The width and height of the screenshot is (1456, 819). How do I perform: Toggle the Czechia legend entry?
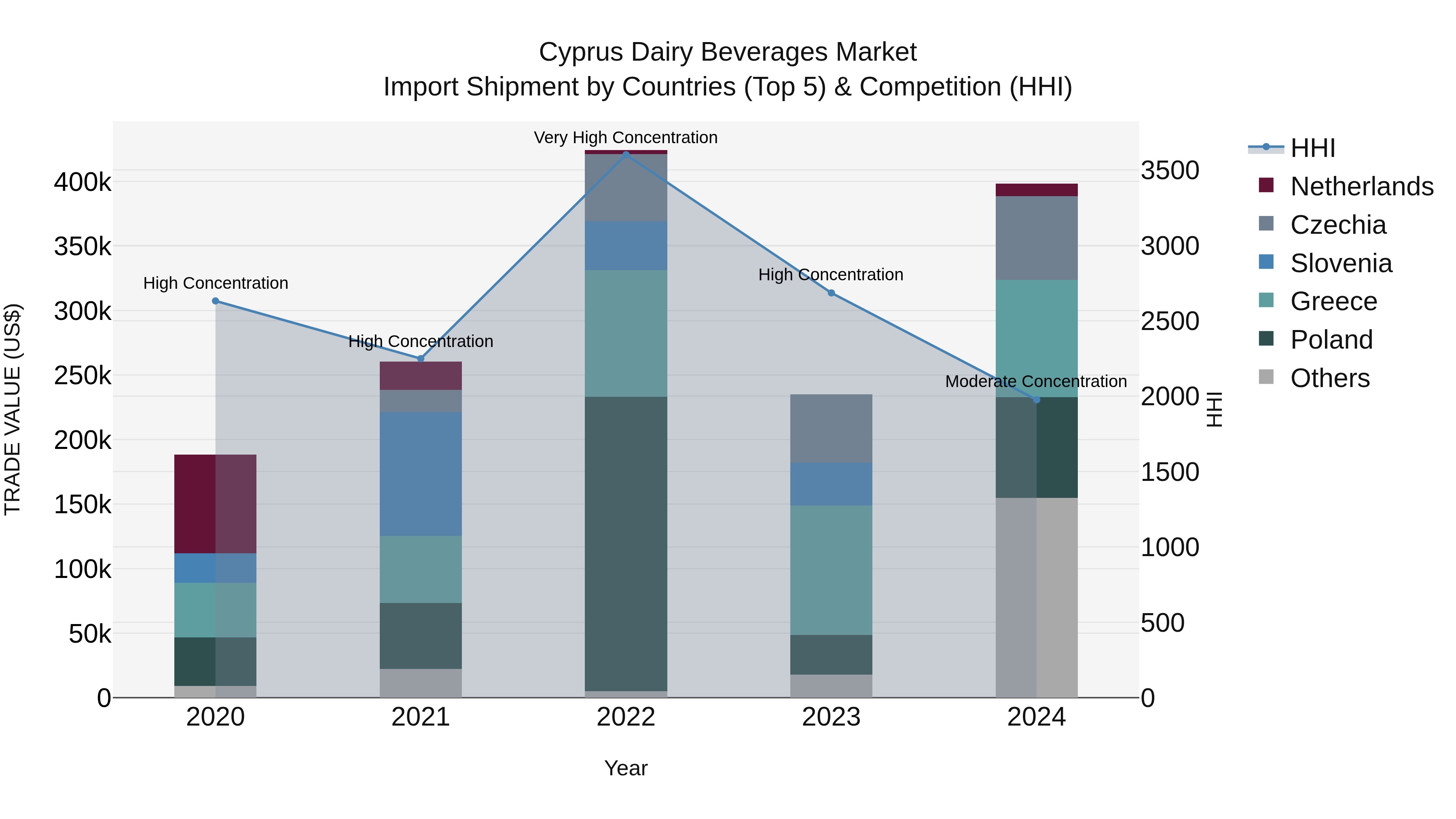1322,225
